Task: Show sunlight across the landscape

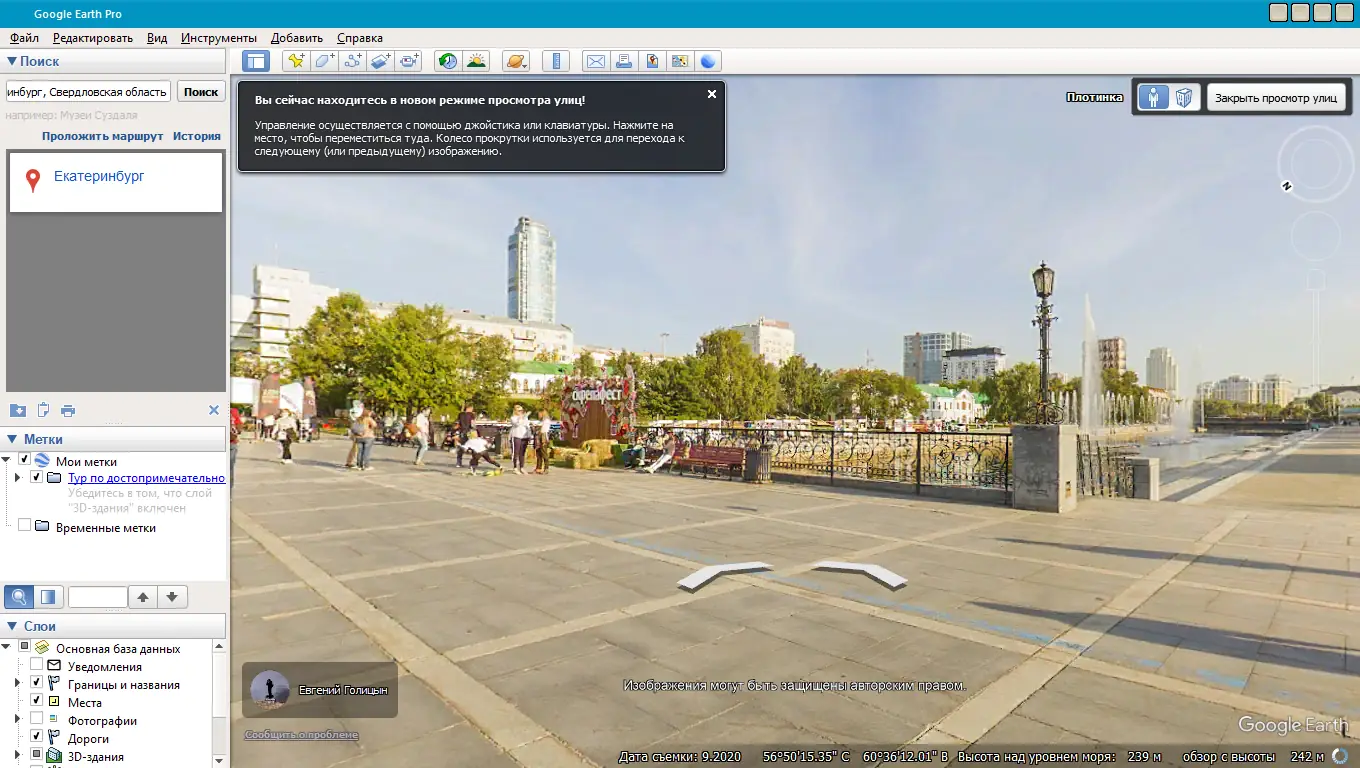Action: [476, 61]
